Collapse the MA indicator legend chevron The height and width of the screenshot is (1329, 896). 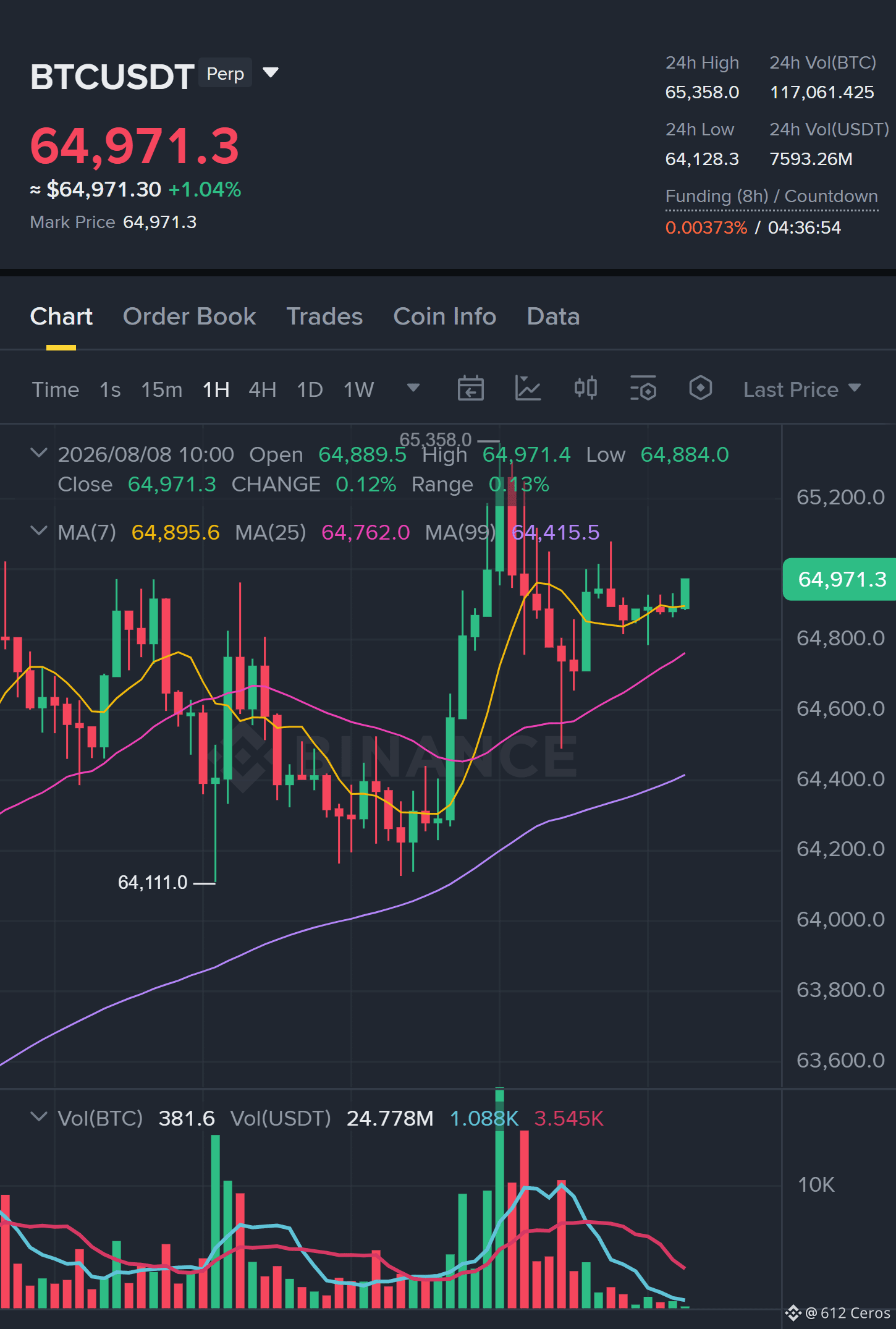39,531
